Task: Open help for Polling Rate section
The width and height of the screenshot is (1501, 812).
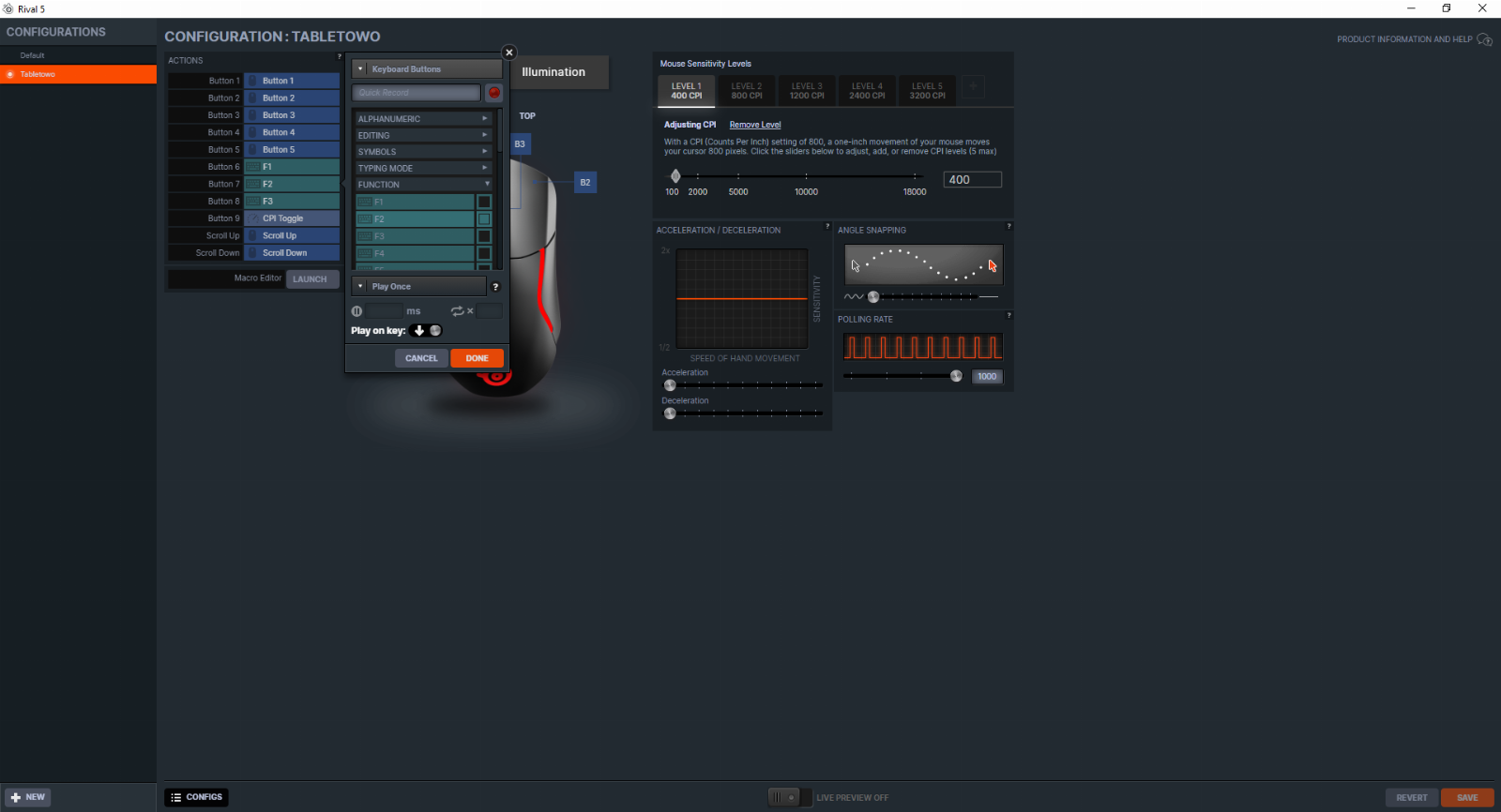Action: point(1008,315)
